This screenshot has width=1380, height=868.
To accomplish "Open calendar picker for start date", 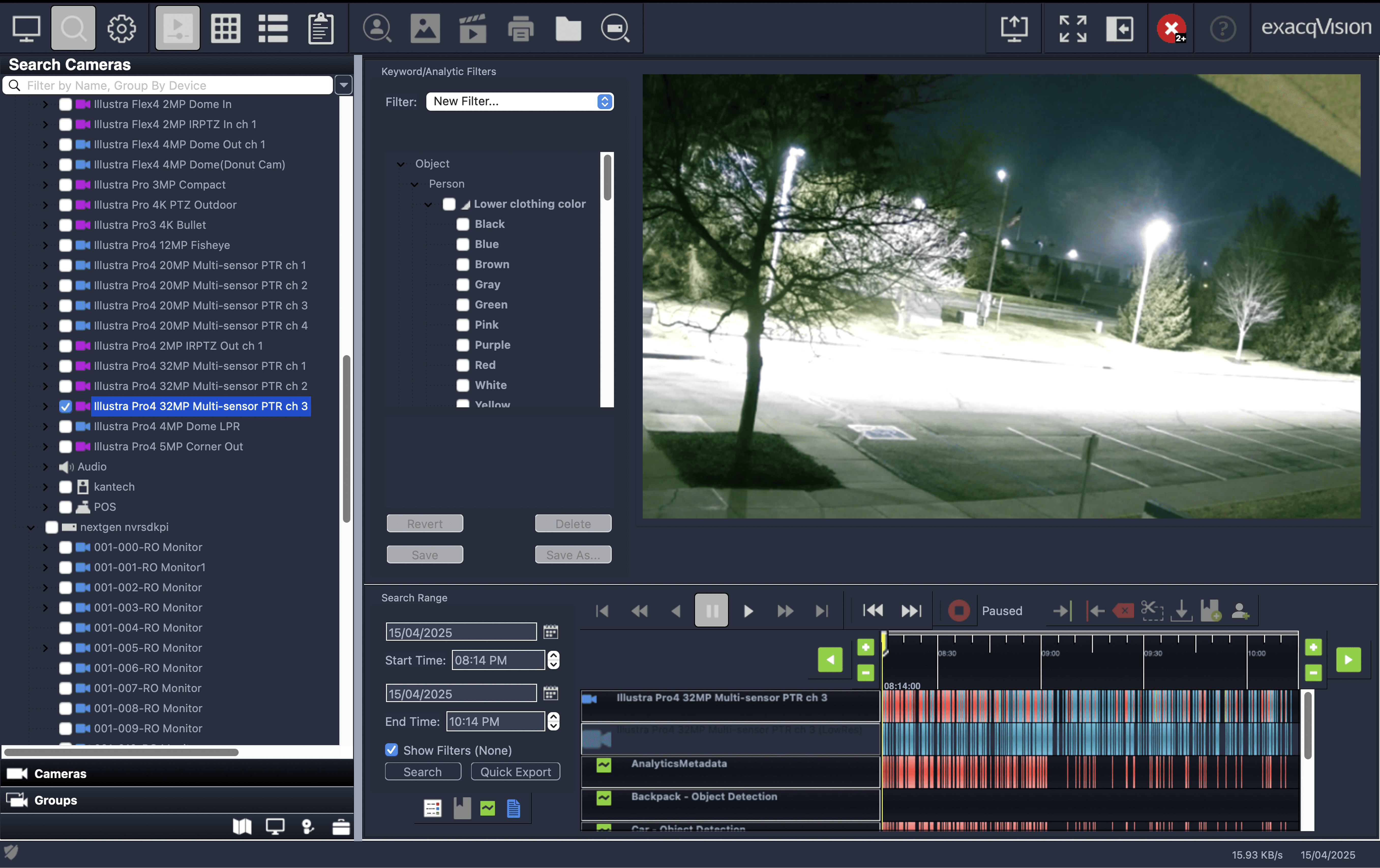I will pyautogui.click(x=550, y=631).
